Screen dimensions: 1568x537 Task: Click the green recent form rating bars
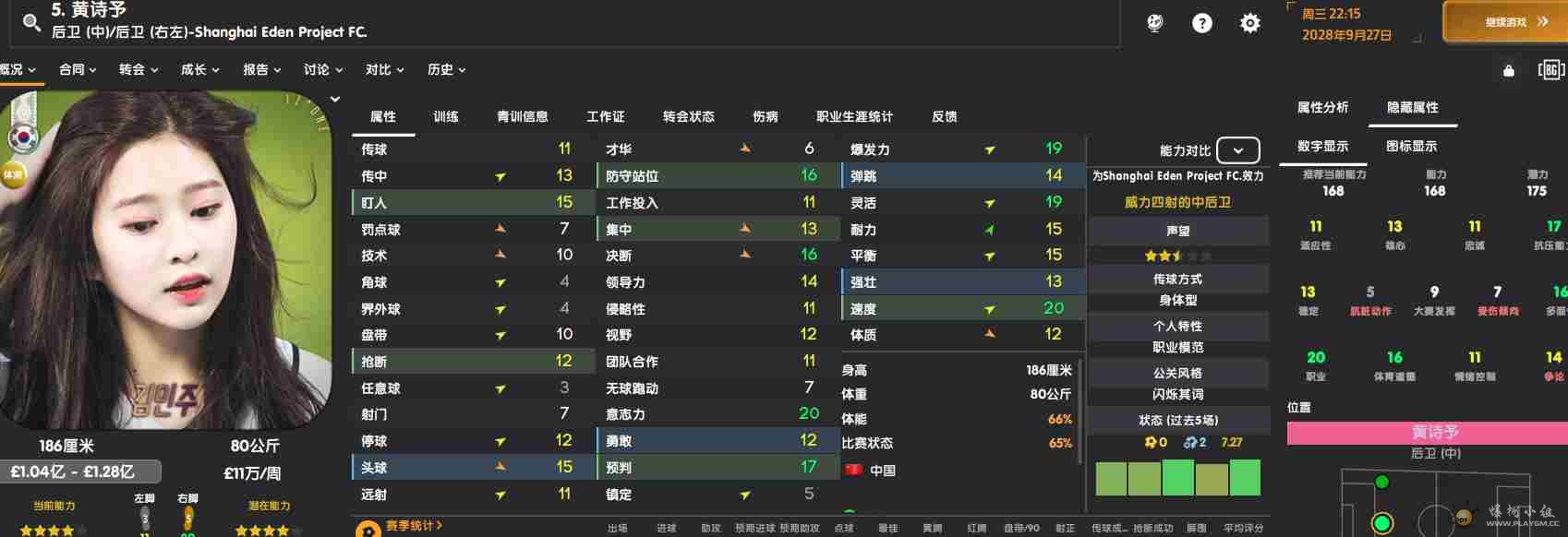[1177, 478]
